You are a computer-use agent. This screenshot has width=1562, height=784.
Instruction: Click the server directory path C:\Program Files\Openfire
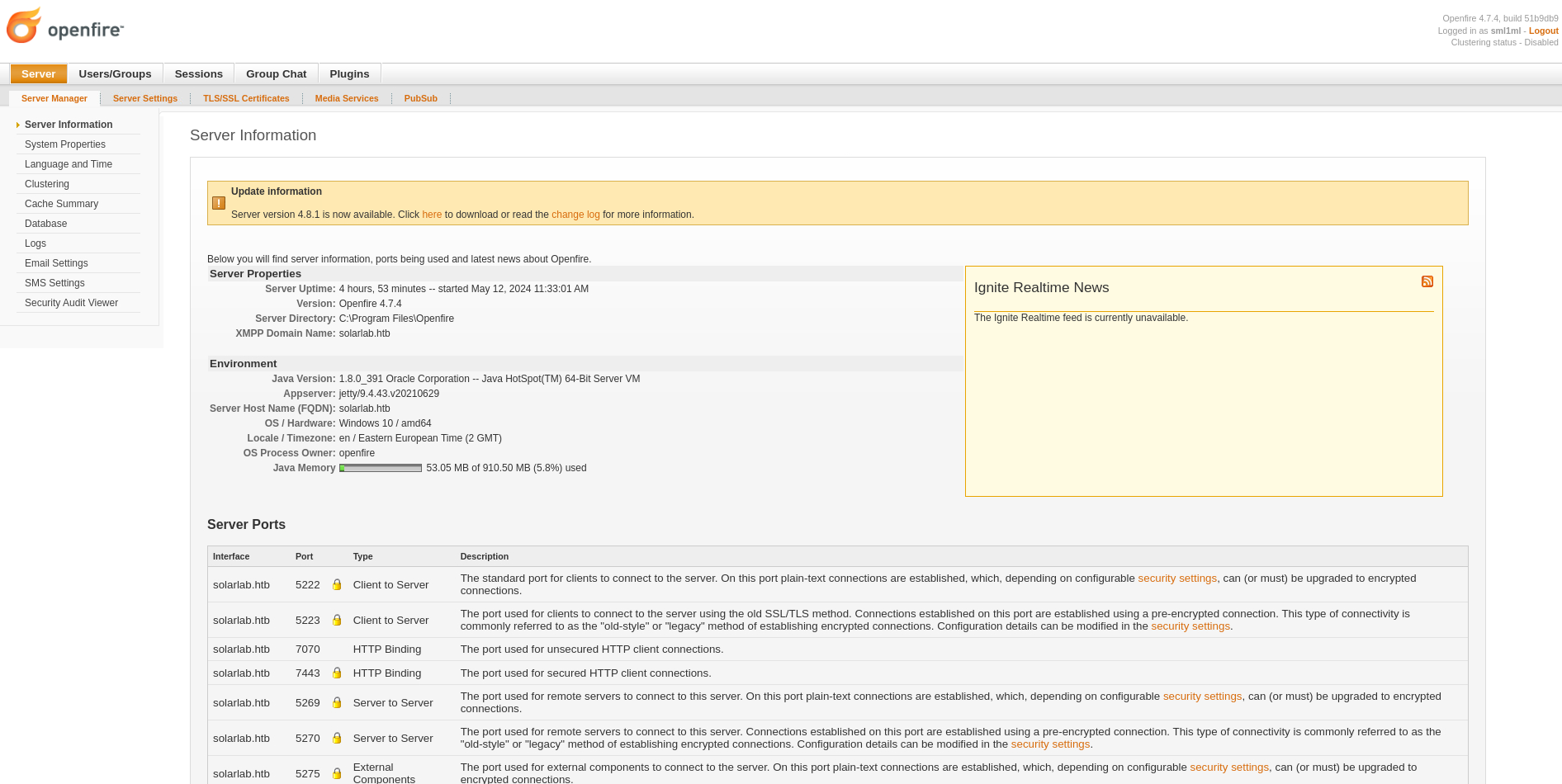point(396,319)
